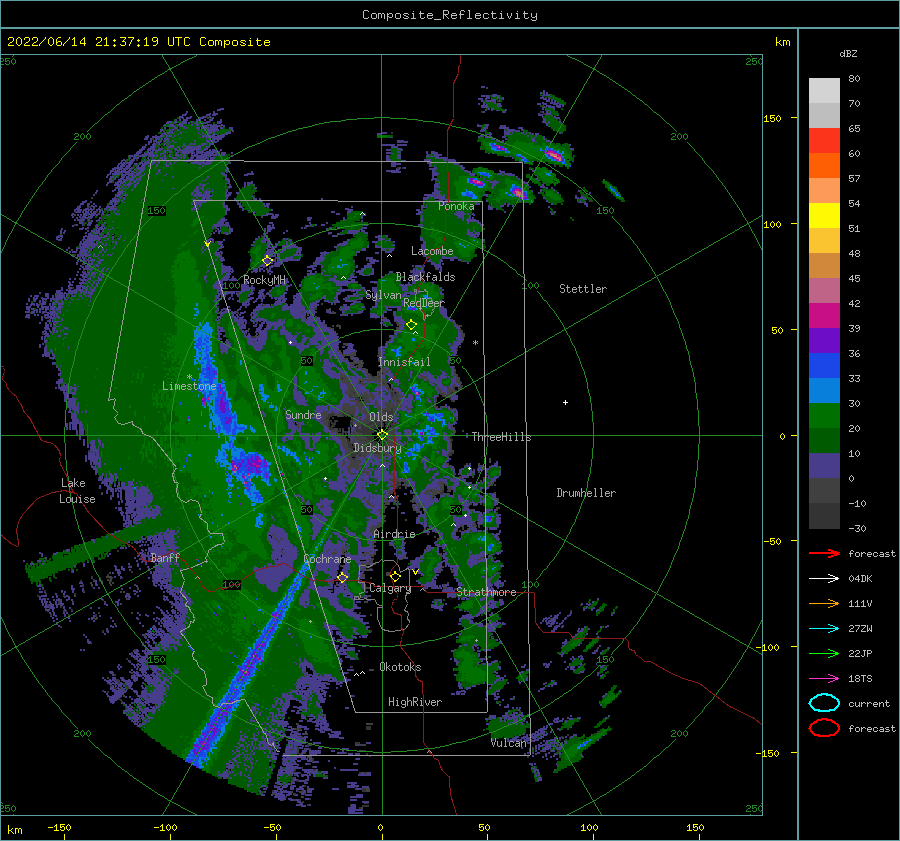Click the Innisfail city label
The height and width of the screenshot is (841, 900).
(404, 362)
